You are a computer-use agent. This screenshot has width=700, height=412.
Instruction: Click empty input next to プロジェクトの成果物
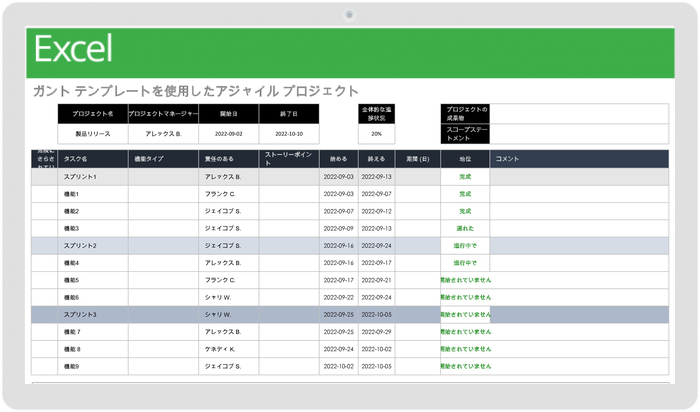pos(579,114)
